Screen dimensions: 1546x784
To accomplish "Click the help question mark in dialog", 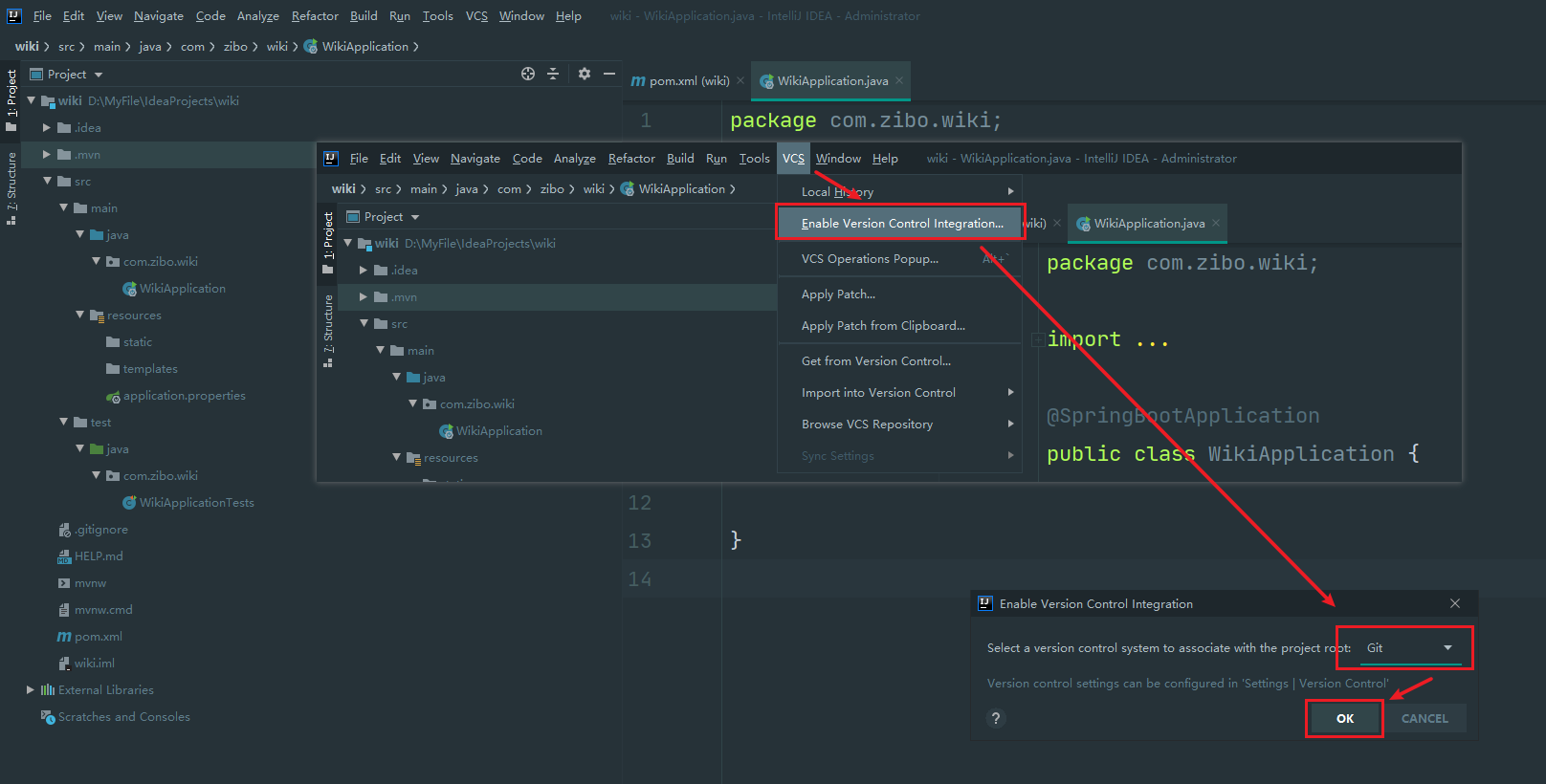I will pyautogui.click(x=996, y=718).
